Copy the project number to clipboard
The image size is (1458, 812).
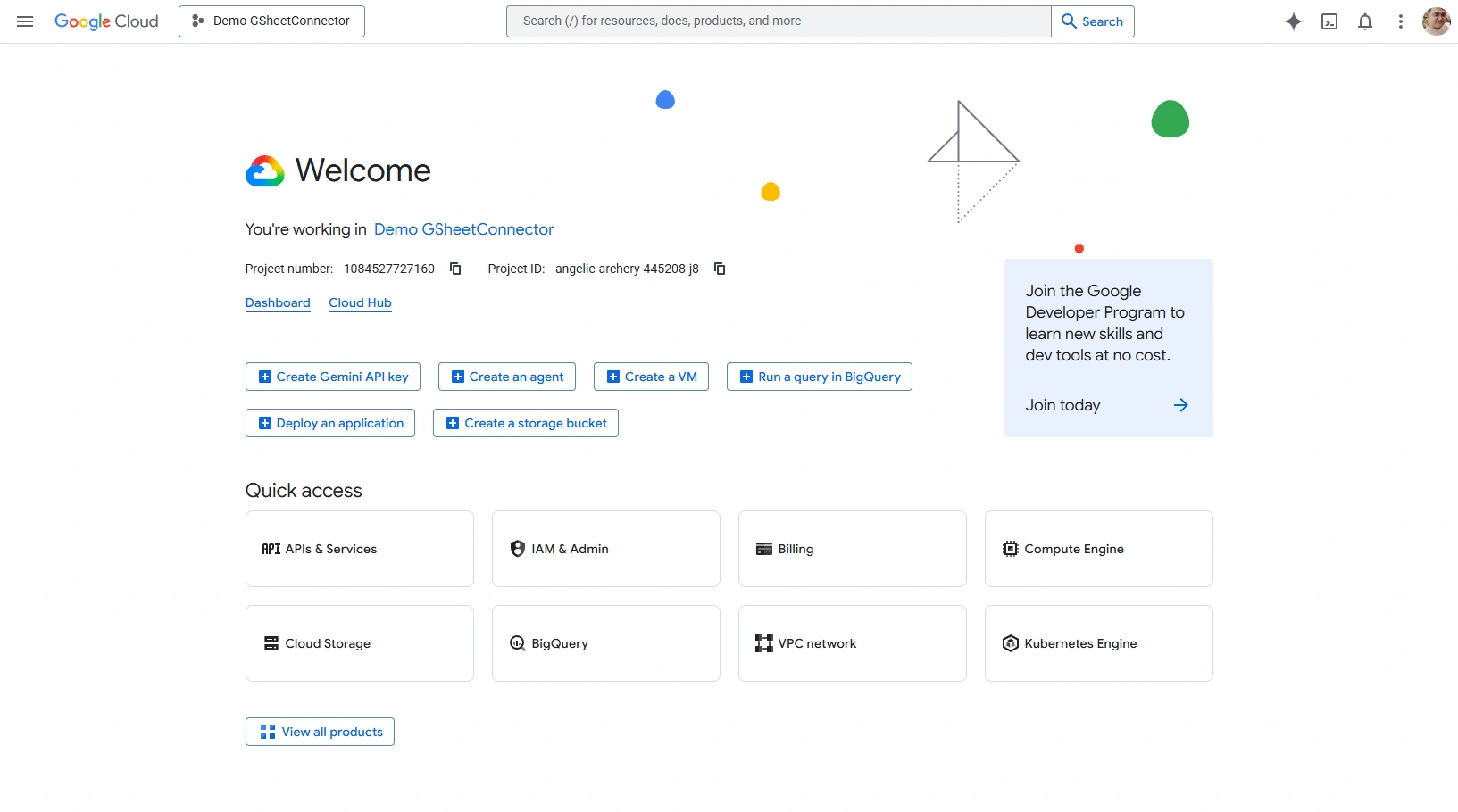(455, 269)
